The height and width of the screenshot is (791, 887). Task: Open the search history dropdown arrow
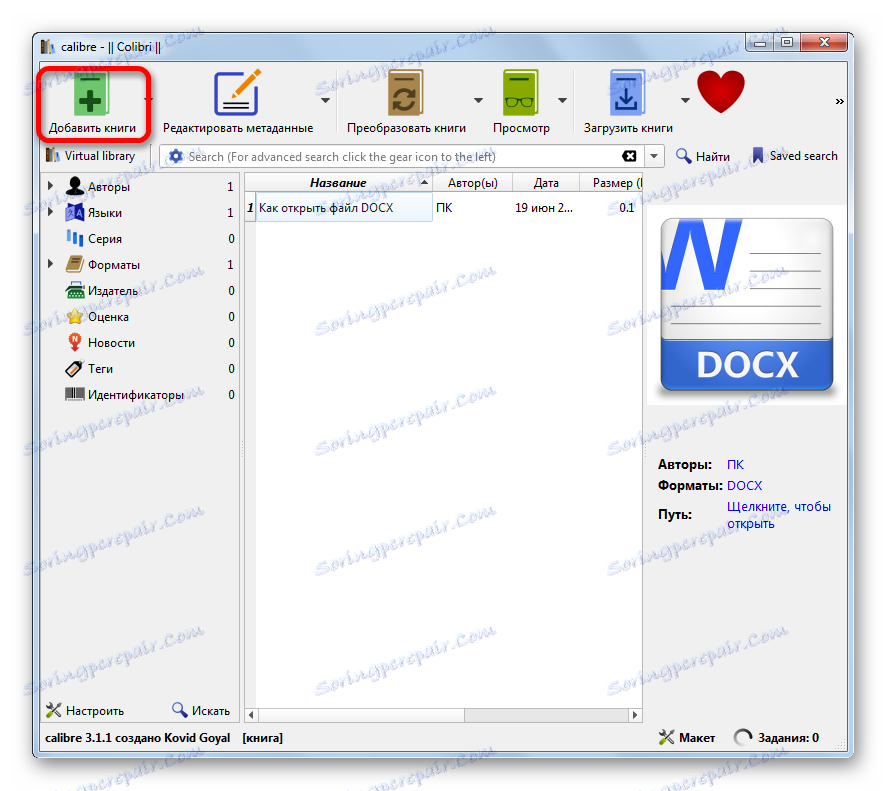(x=654, y=156)
